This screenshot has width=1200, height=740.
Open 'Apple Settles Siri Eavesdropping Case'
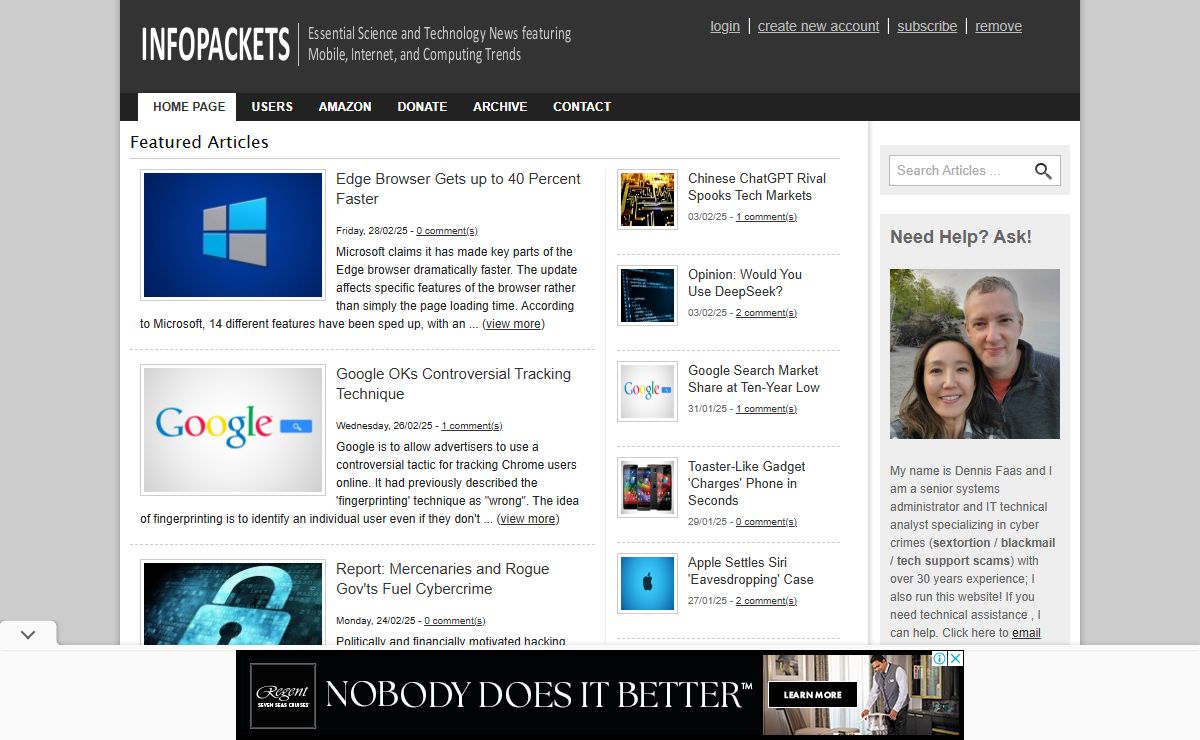(751, 571)
